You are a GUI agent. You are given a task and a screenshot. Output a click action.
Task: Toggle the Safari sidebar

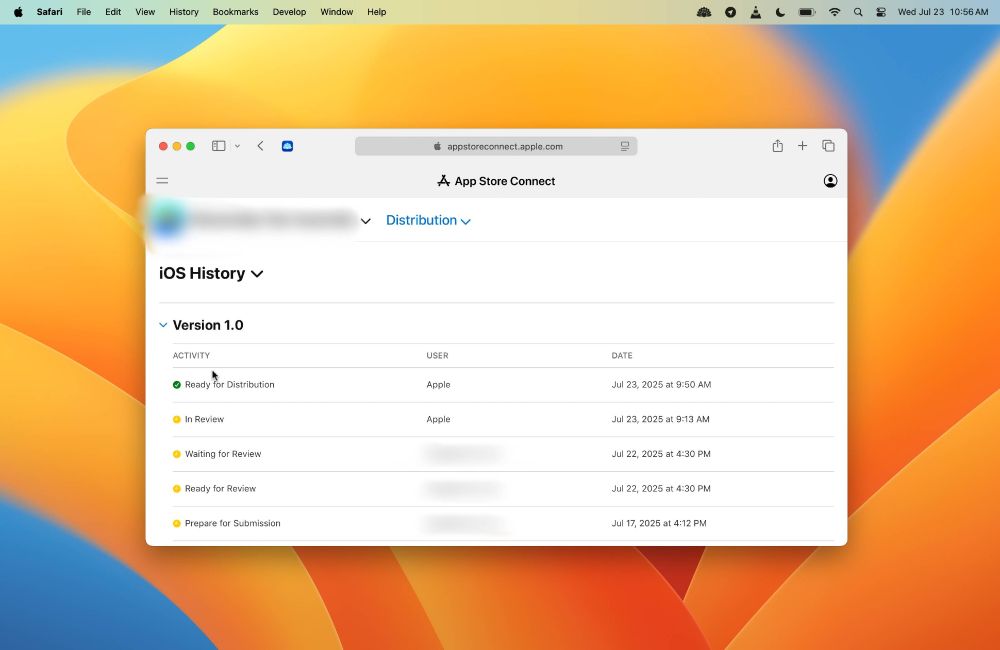(218, 146)
